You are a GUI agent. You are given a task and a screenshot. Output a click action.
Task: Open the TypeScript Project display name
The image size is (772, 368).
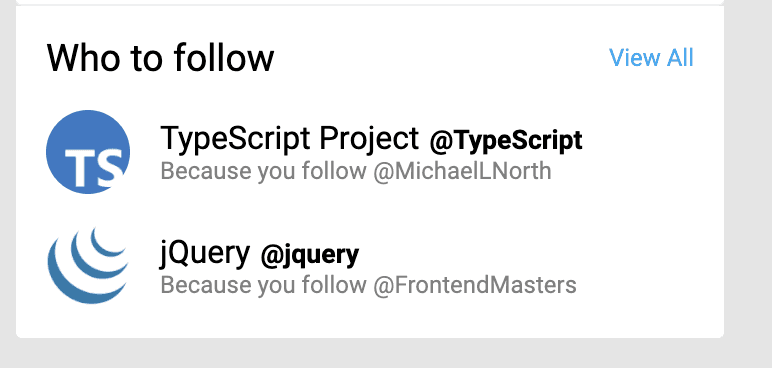(x=290, y=138)
